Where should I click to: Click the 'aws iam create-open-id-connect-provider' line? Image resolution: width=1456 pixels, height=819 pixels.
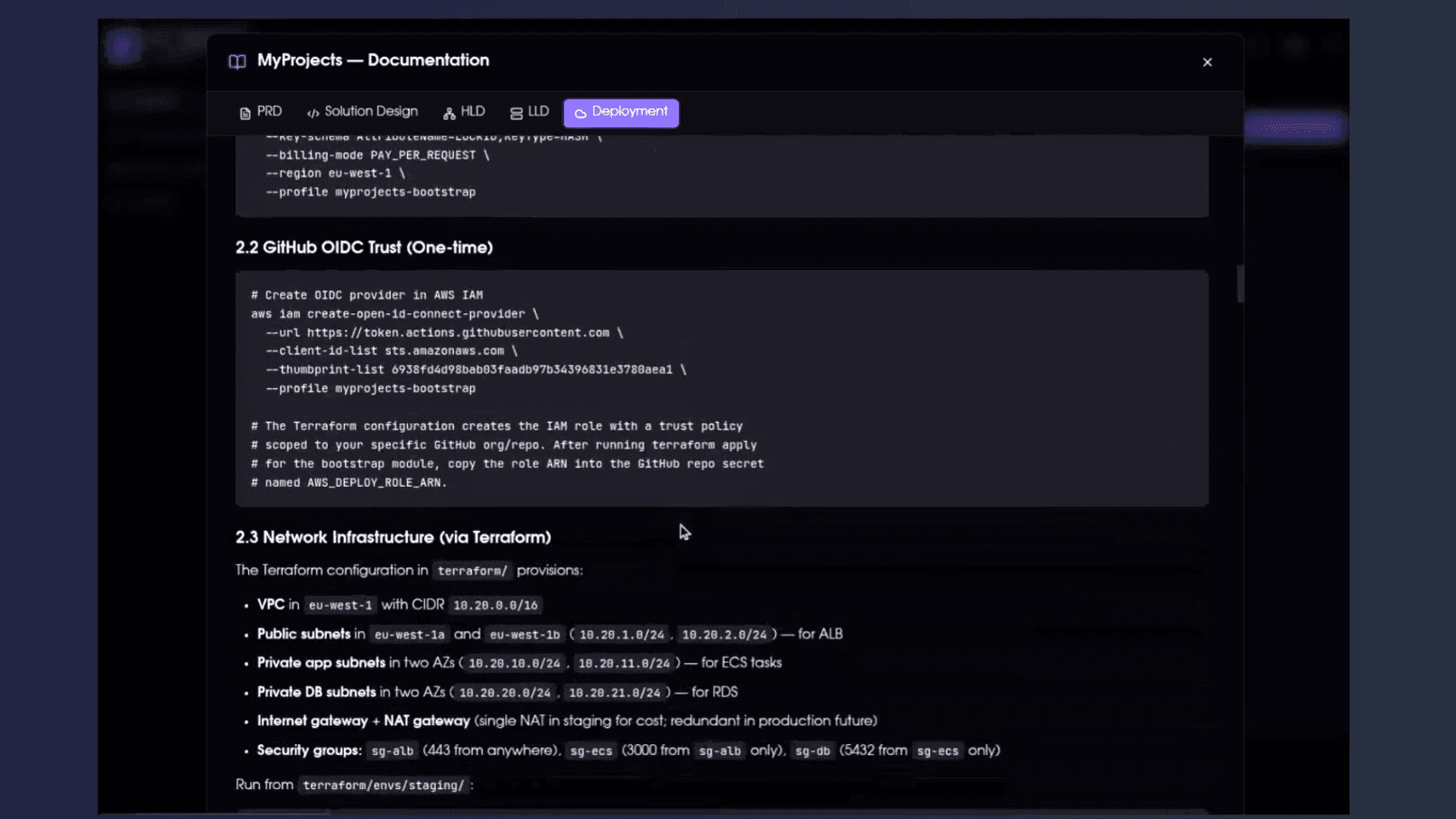tap(394, 313)
